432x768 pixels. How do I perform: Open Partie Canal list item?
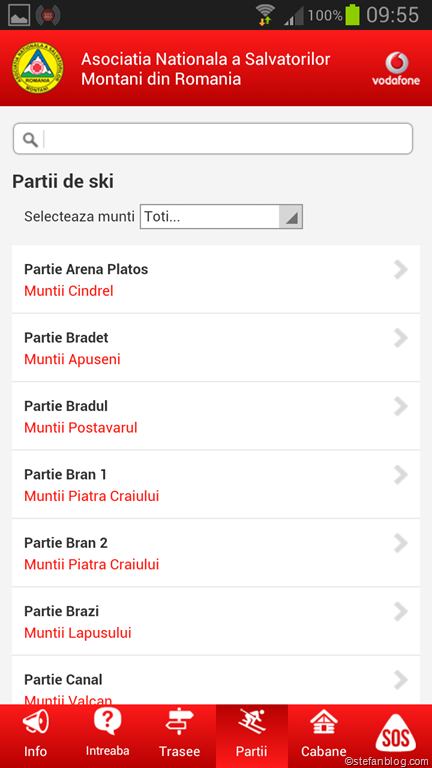tap(216, 681)
